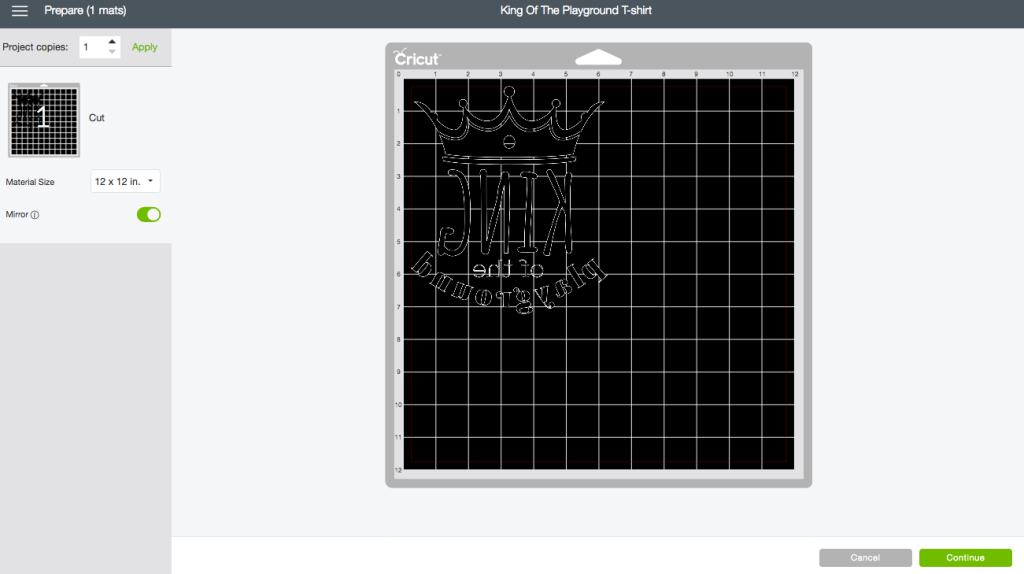The width and height of the screenshot is (1024, 574).
Task: Click the Project copies label
Action: (x=35, y=47)
